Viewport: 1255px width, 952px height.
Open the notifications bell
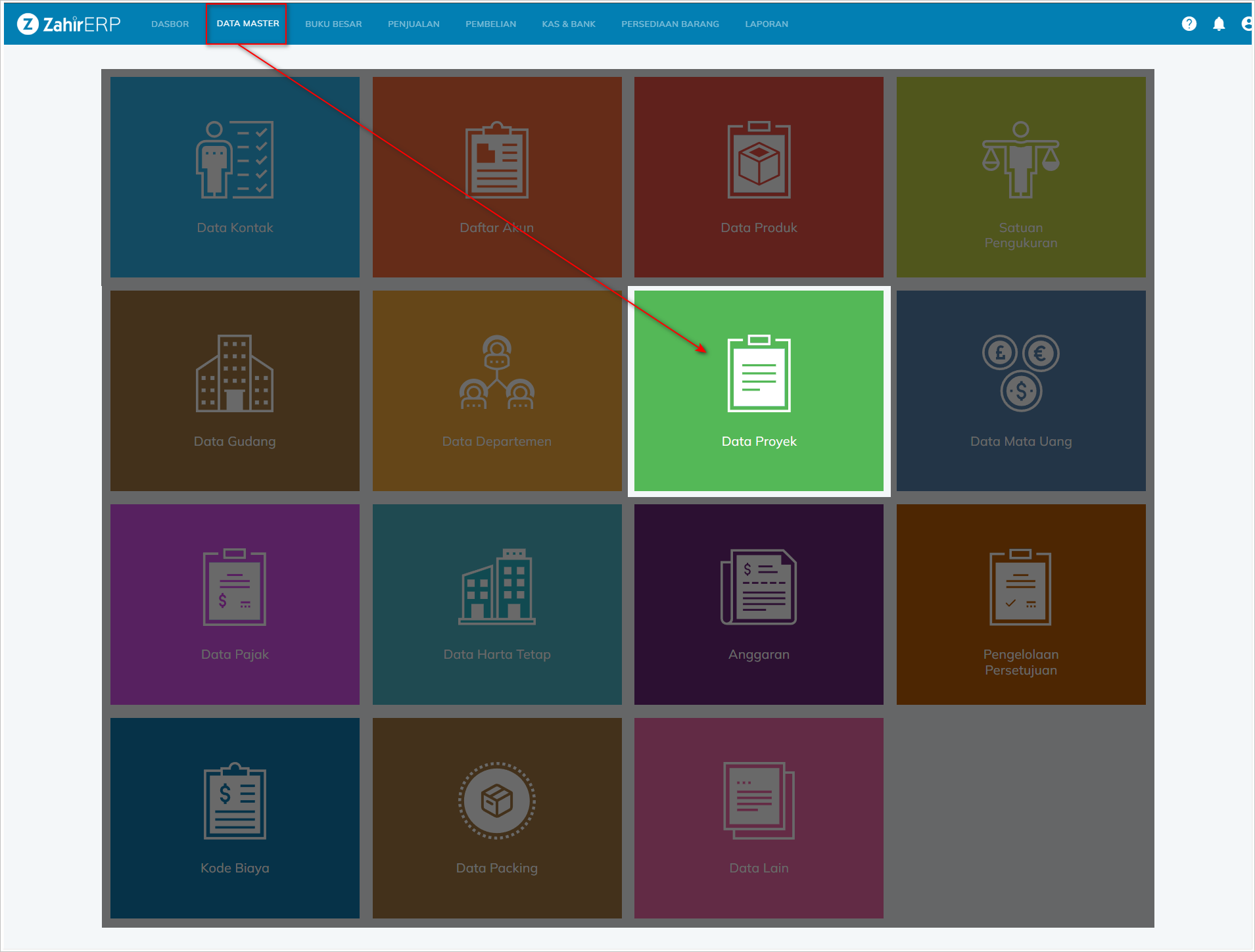[1218, 24]
